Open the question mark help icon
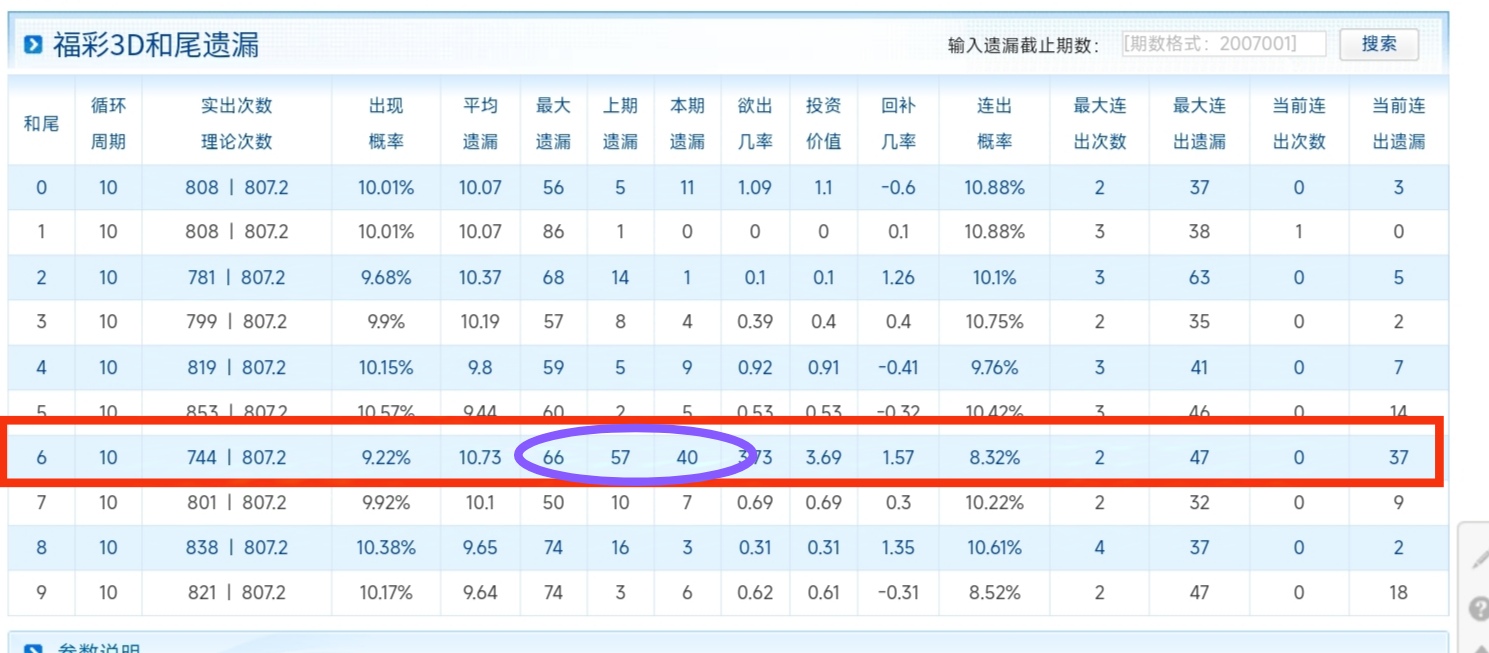 click(1479, 607)
